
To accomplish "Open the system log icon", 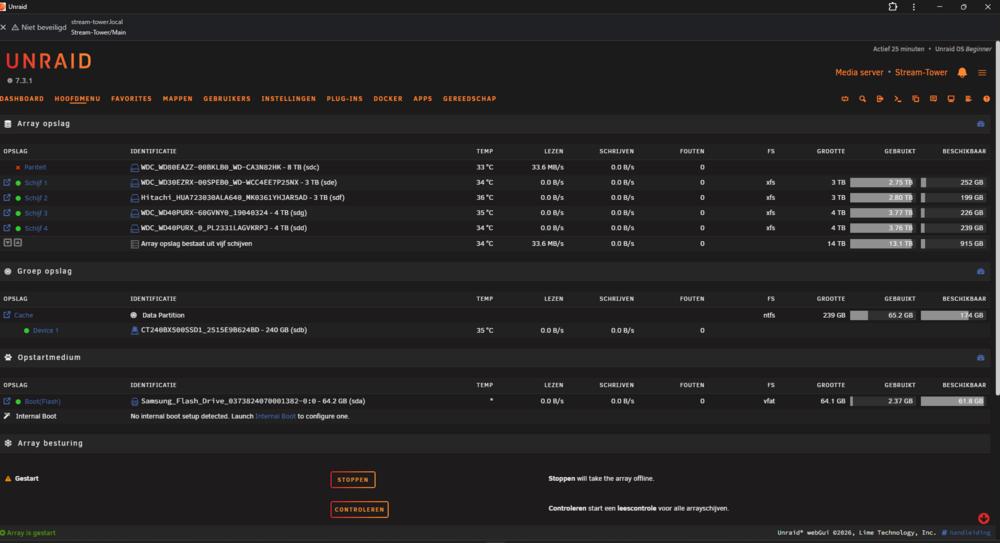I will pos(968,99).
